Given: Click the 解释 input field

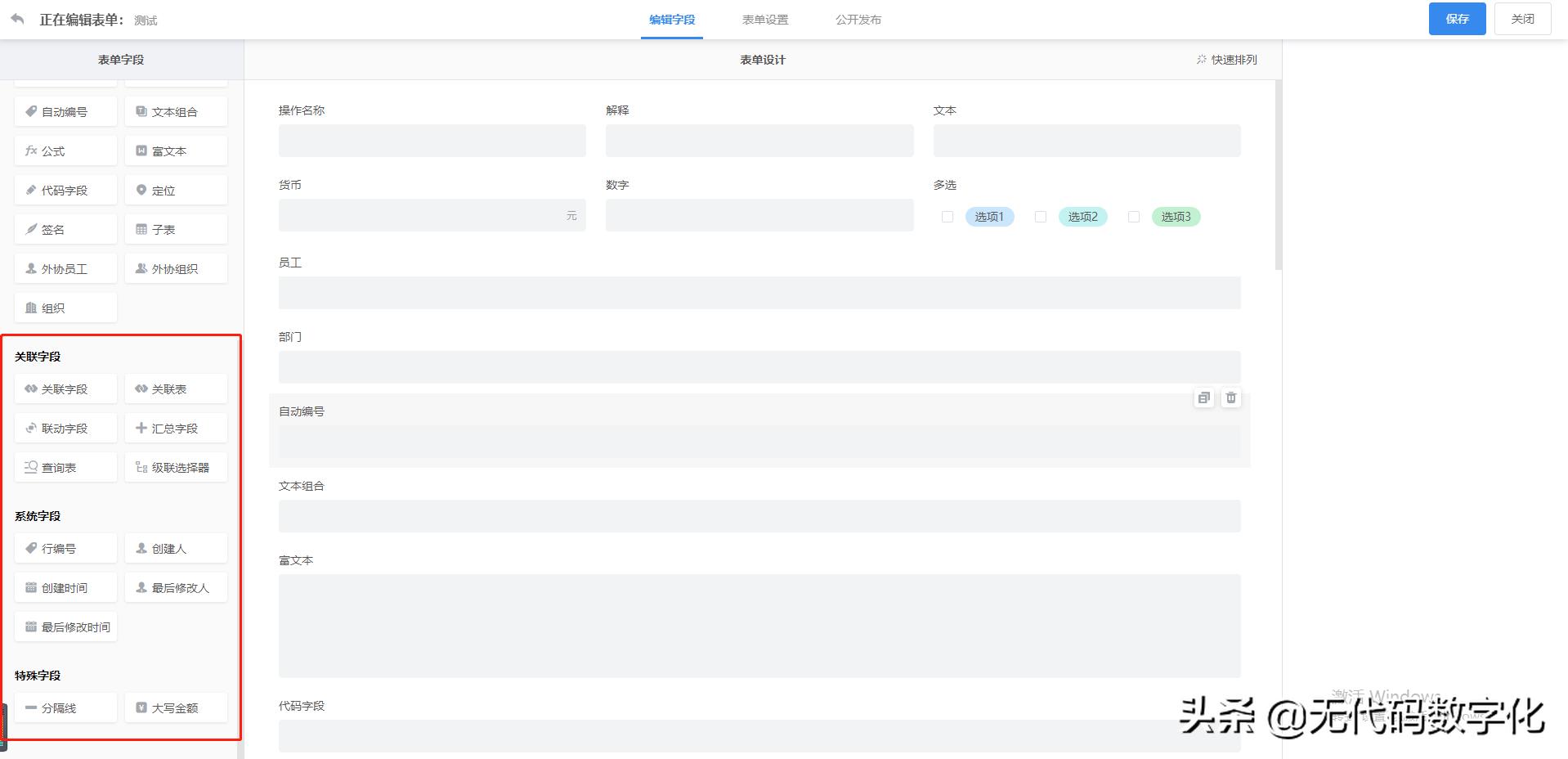Looking at the screenshot, I should point(759,141).
